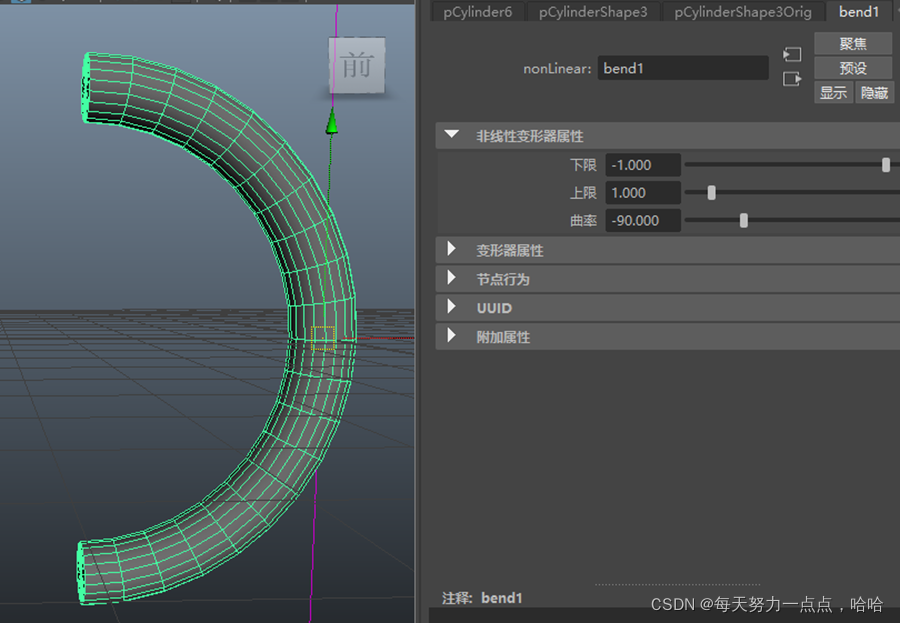Click the 上限 value field 1.000
The width and height of the screenshot is (900, 623).
click(x=643, y=192)
